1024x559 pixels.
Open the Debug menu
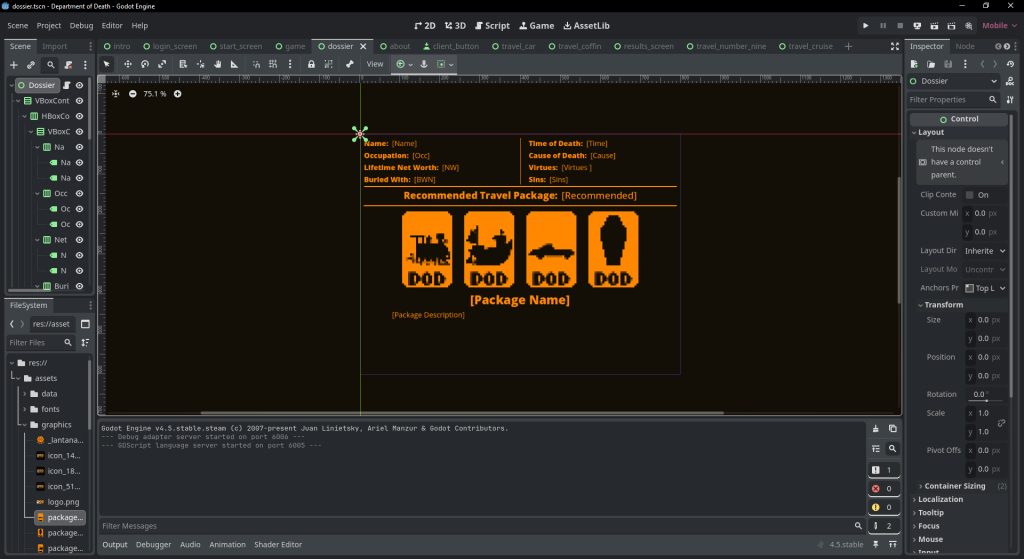click(x=82, y=25)
